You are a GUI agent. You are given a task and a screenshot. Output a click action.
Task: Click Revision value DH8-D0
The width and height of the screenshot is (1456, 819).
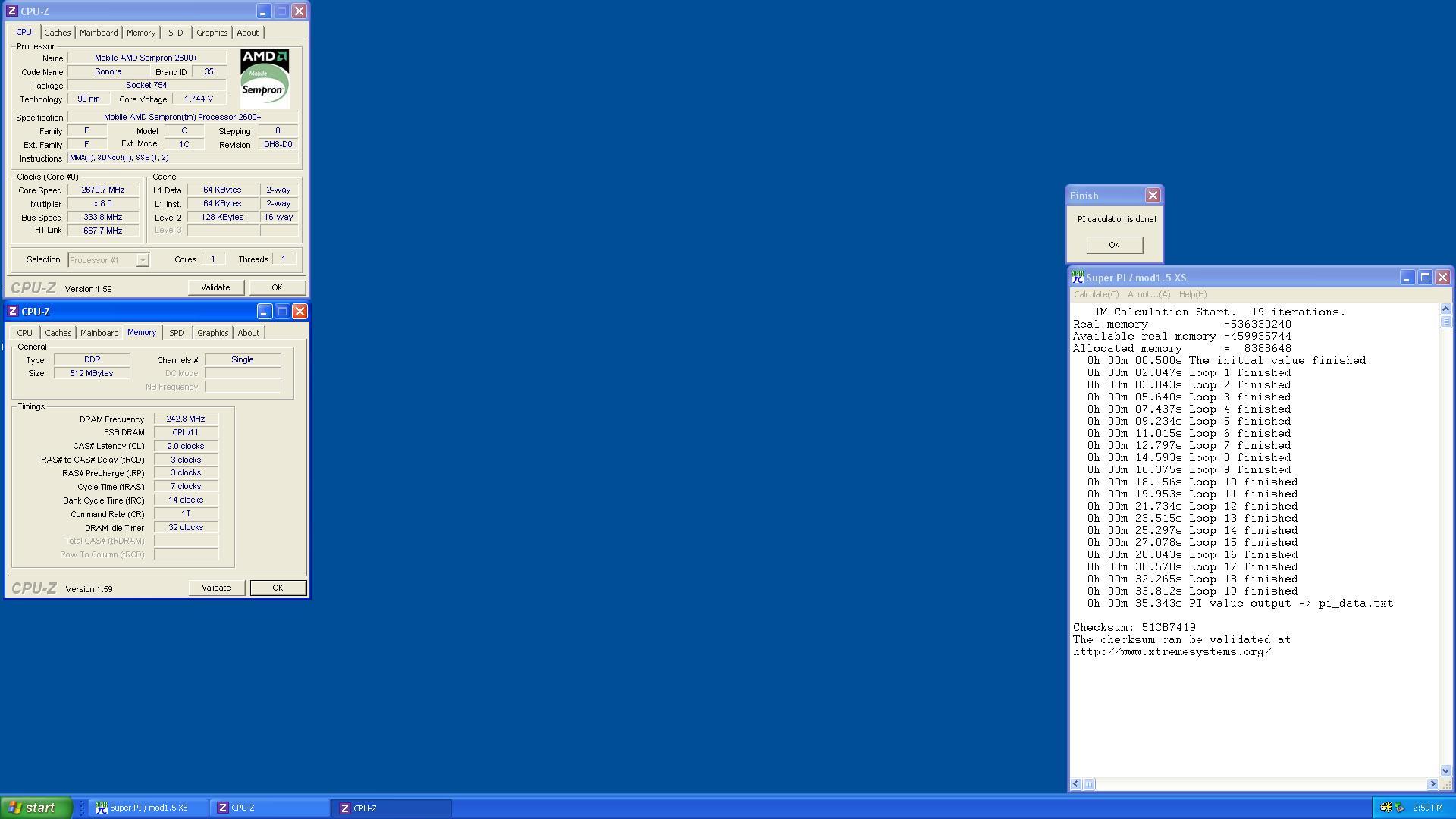[x=278, y=145]
